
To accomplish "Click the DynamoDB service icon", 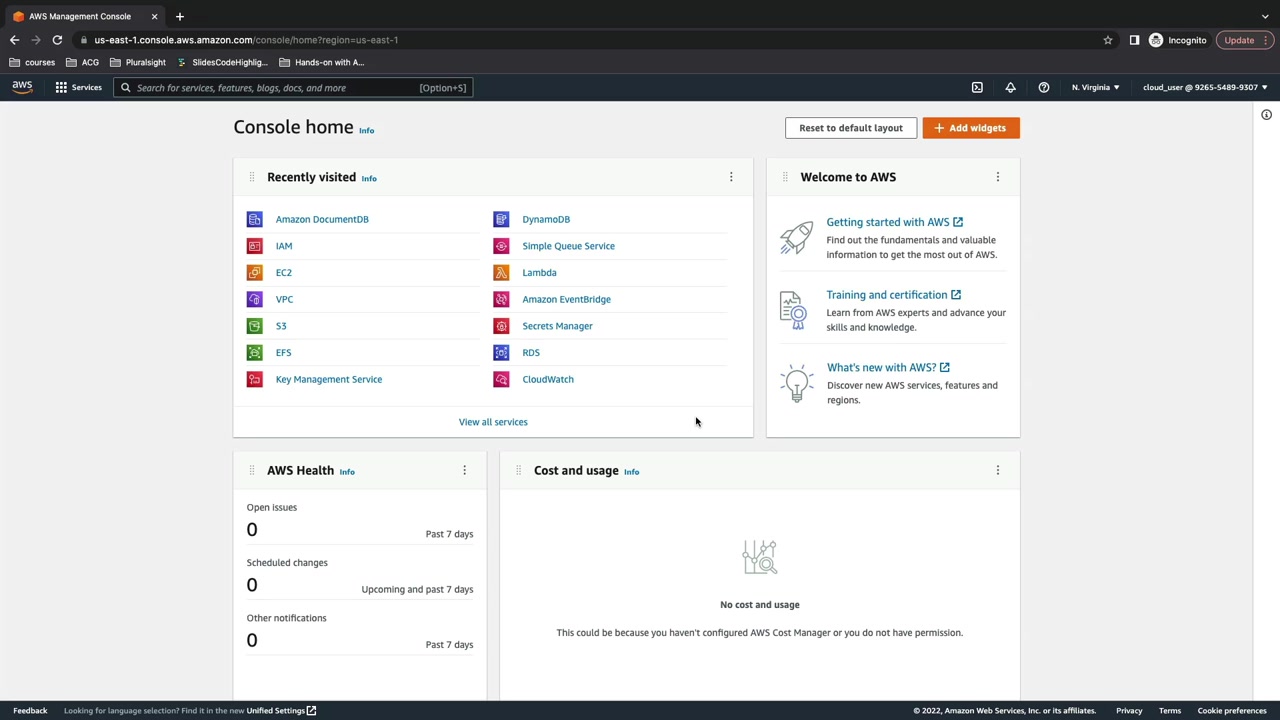I will coord(501,219).
